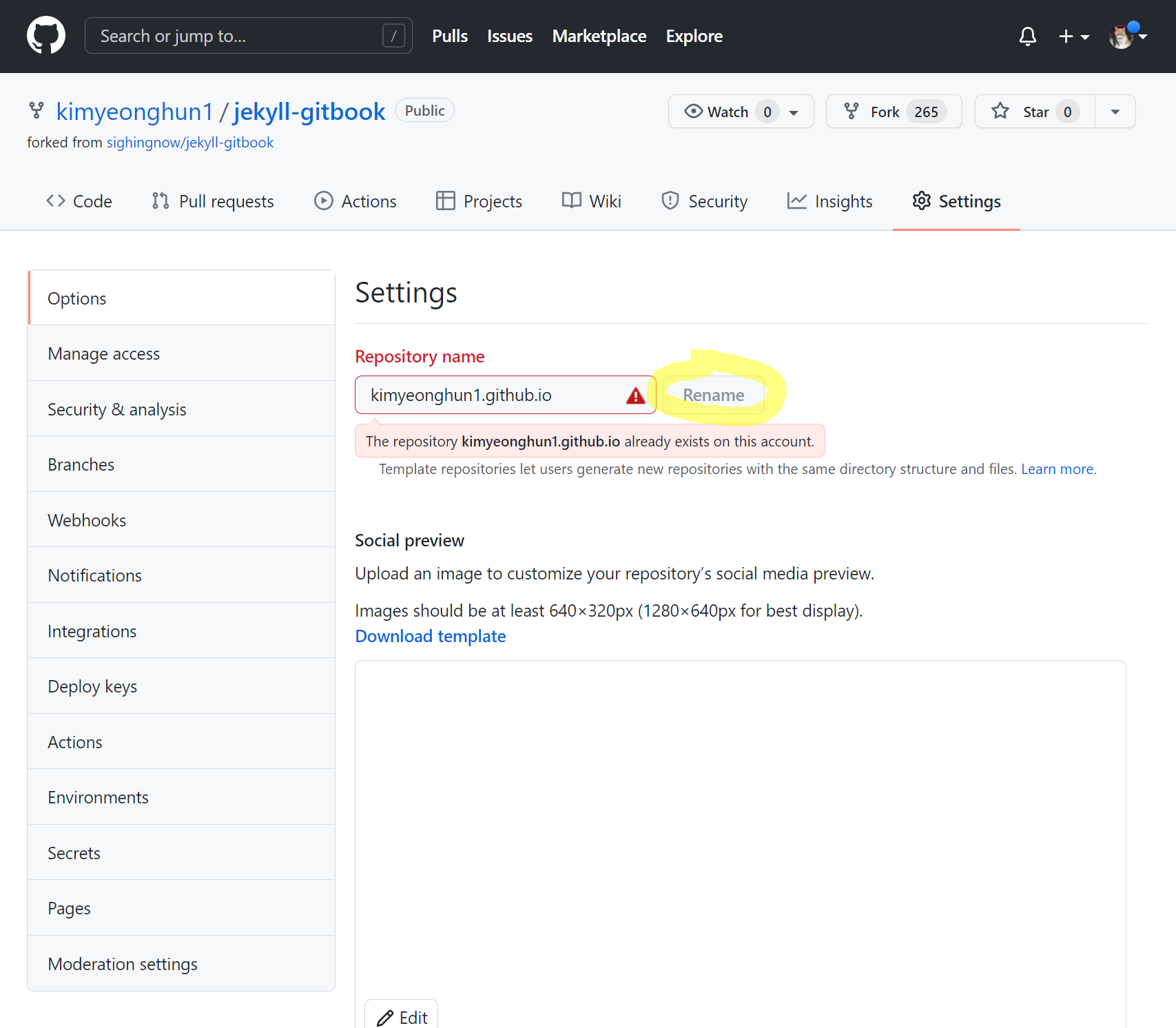Click the red warning icon in name field
The height and width of the screenshot is (1028, 1176).
pos(635,395)
